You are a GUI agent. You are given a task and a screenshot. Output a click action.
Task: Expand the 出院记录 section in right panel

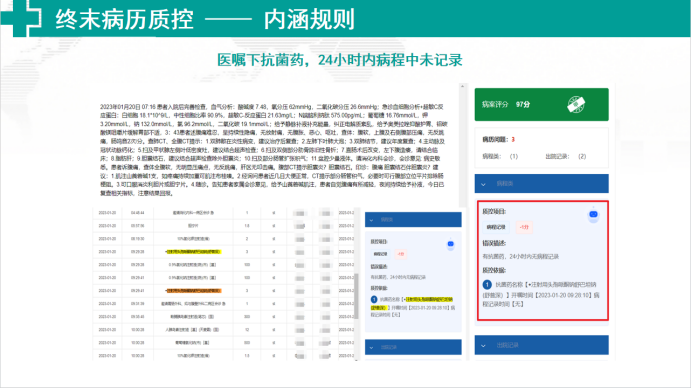542,345
